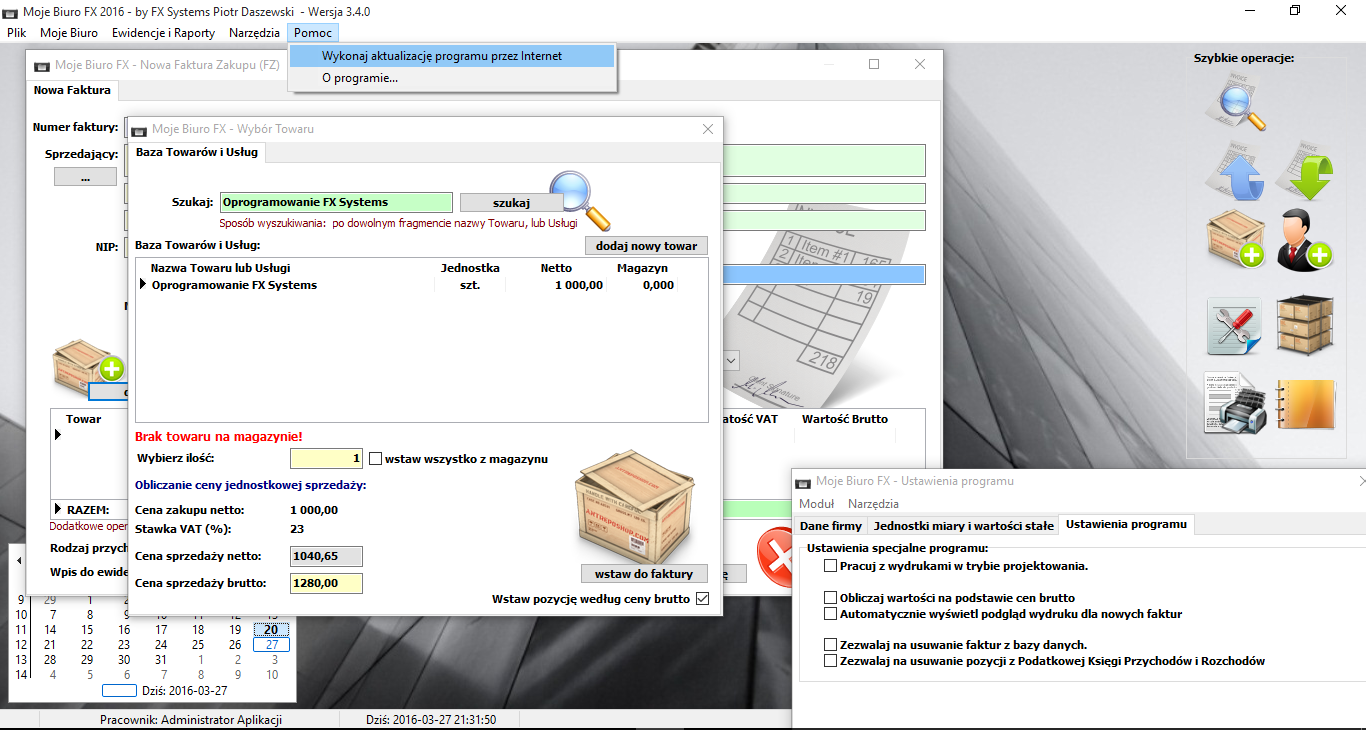1366x730 pixels.
Task: Open Narzędzia menu in main menu bar
Action: click(x=254, y=33)
